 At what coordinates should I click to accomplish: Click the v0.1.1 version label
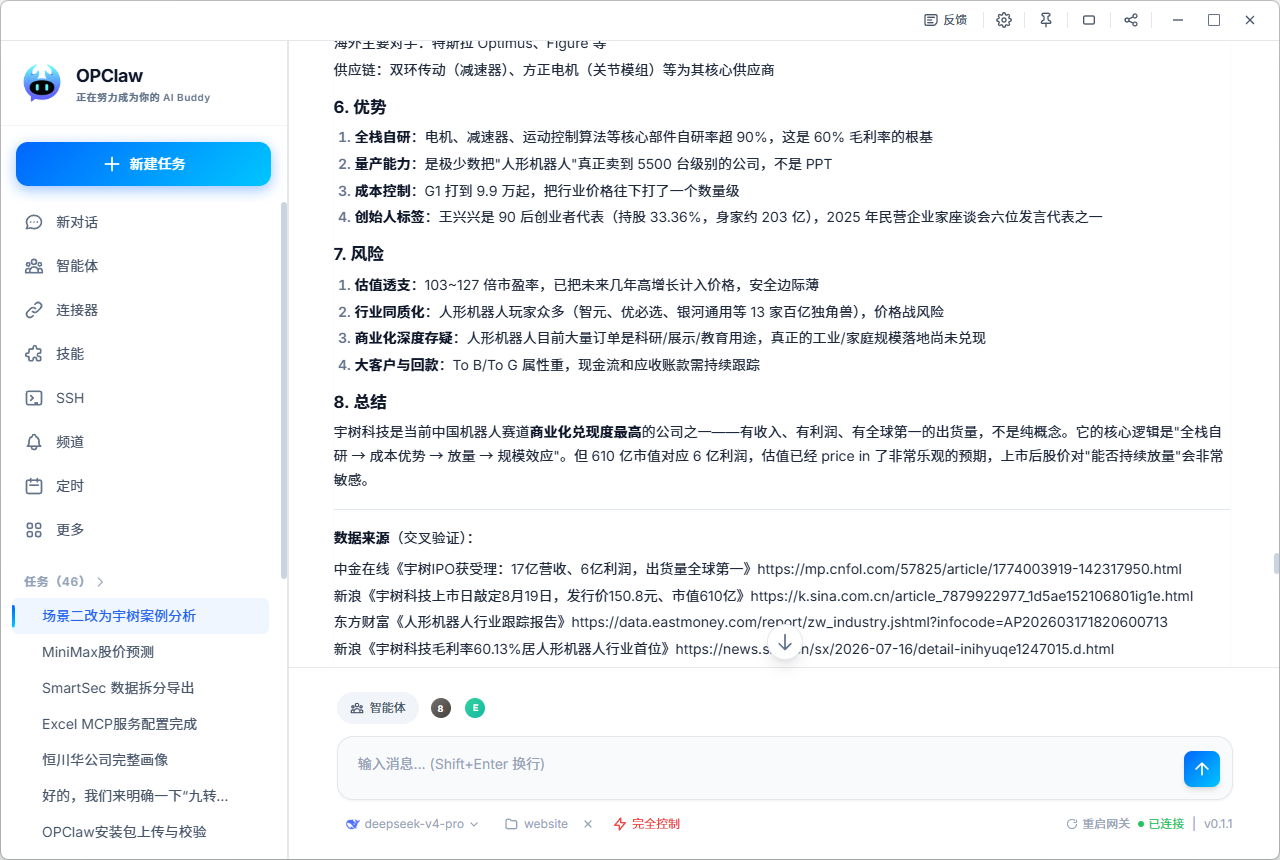tap(1218, 824)
